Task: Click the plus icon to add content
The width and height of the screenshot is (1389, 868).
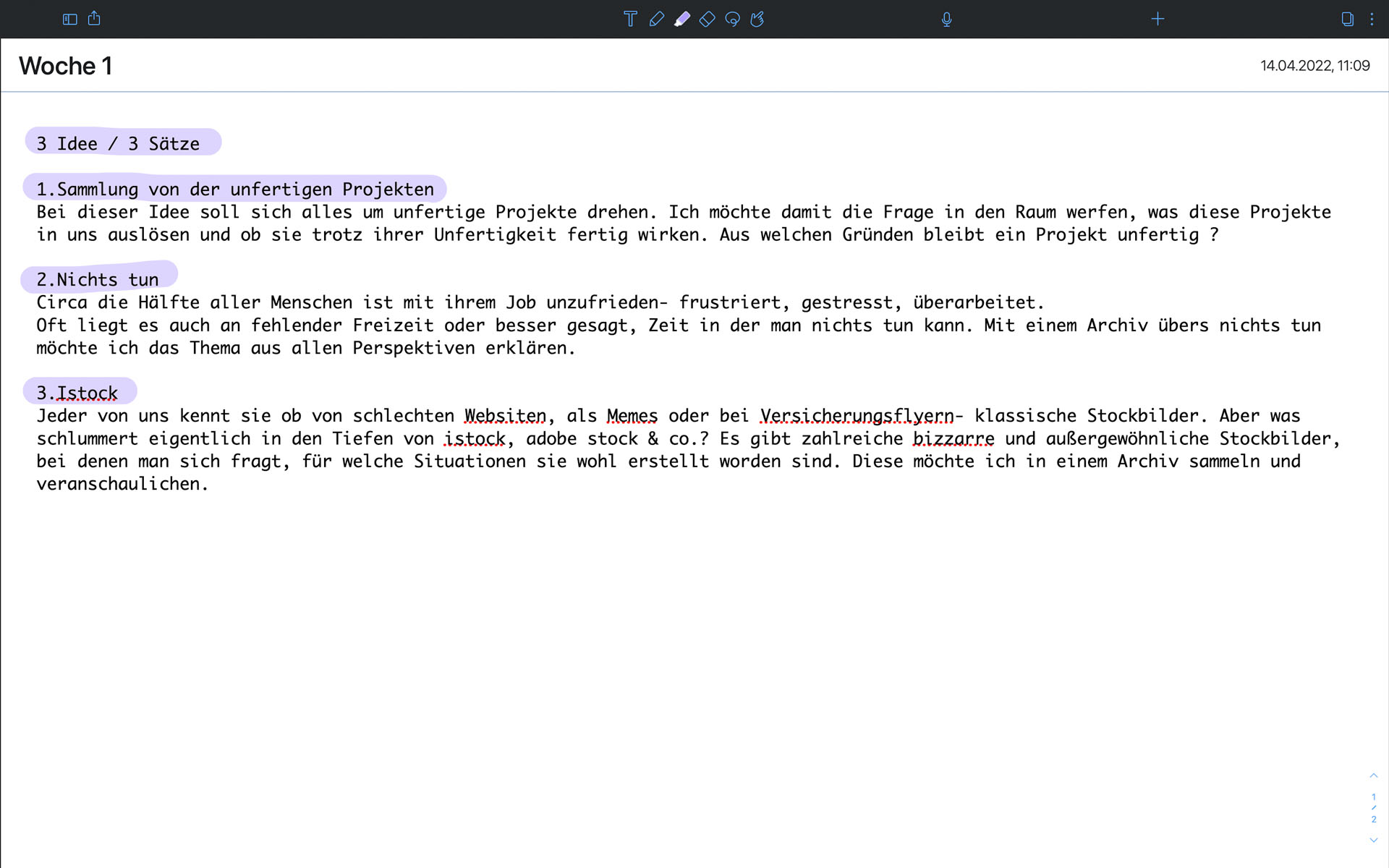Action: point(1157,19)
